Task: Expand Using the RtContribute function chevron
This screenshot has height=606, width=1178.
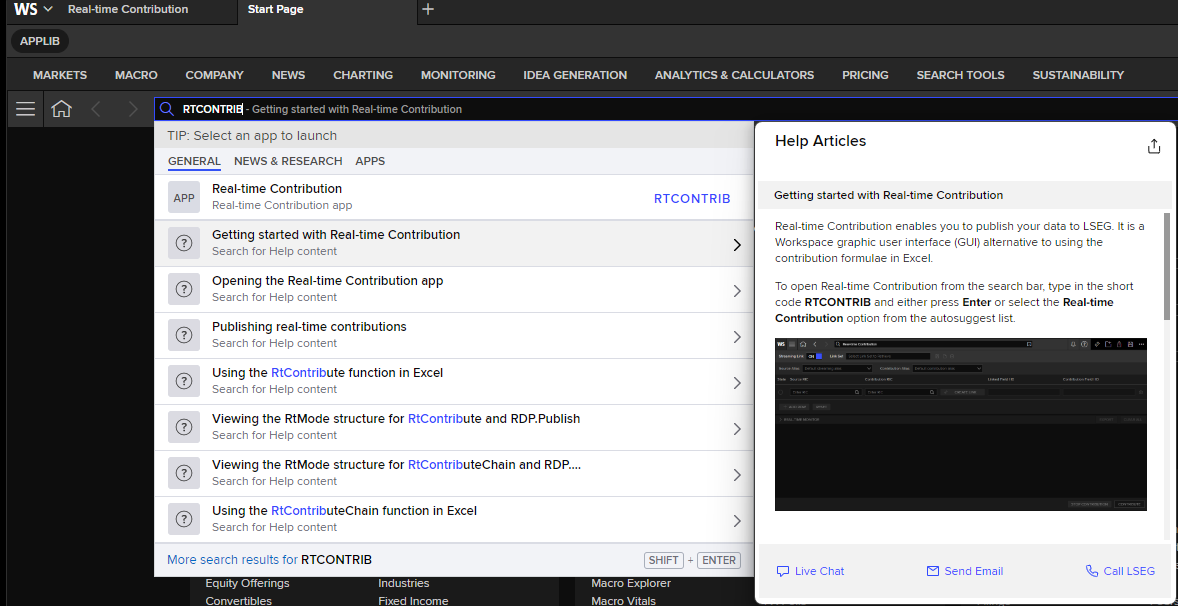Action: 737,383
